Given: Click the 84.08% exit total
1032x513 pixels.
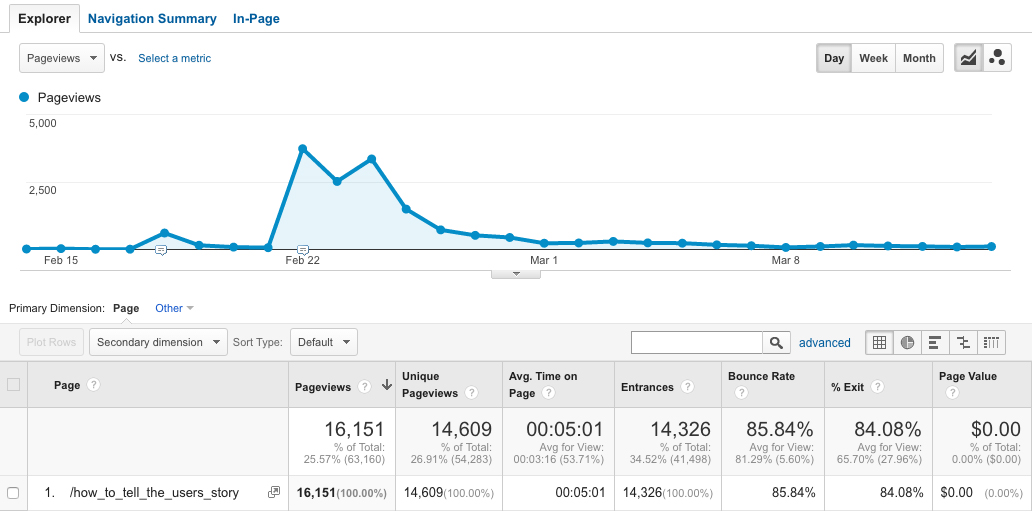Looking at the screenshot, I should 887,429.
